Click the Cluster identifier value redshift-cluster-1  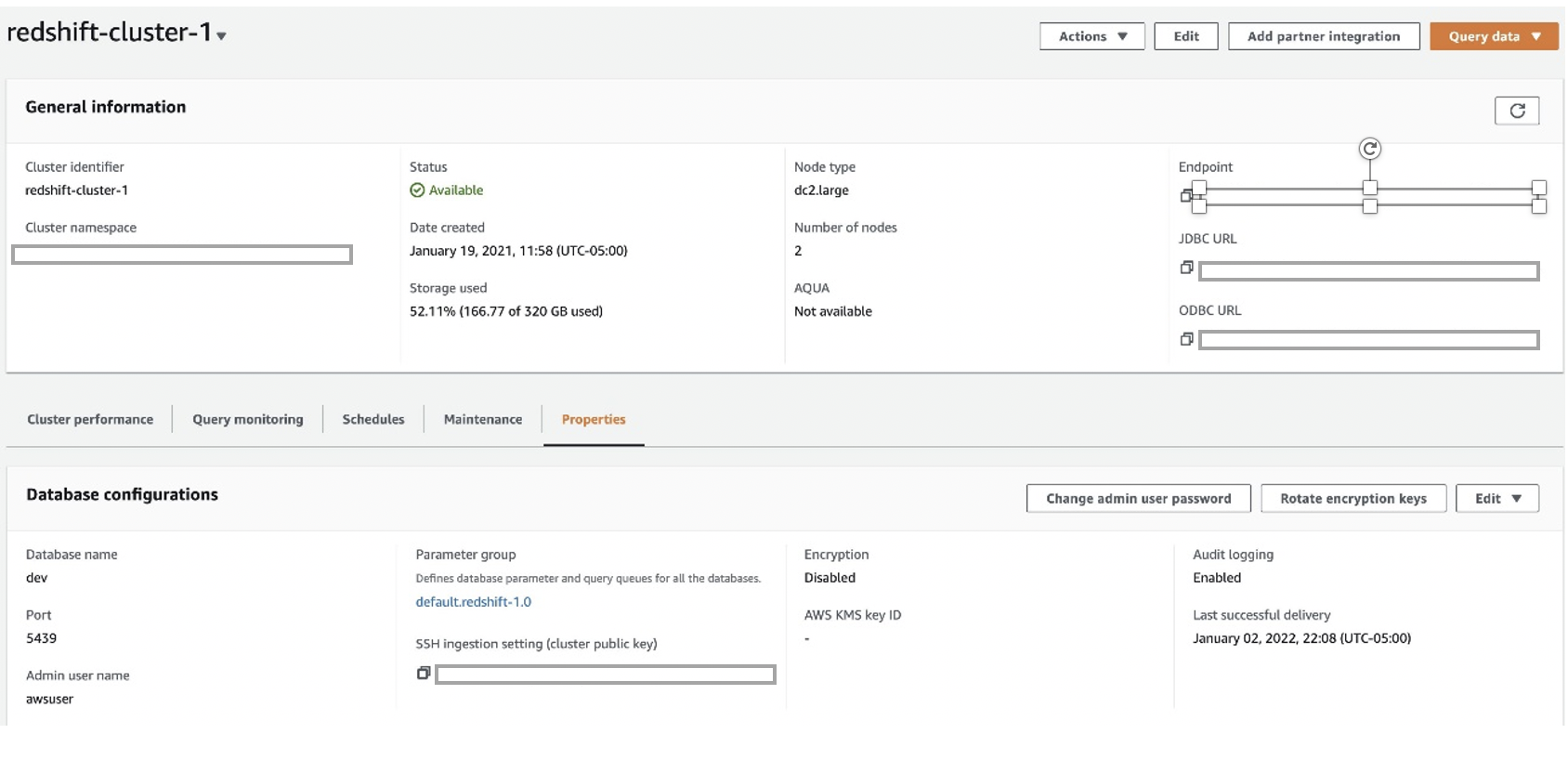tap(77, 190)
